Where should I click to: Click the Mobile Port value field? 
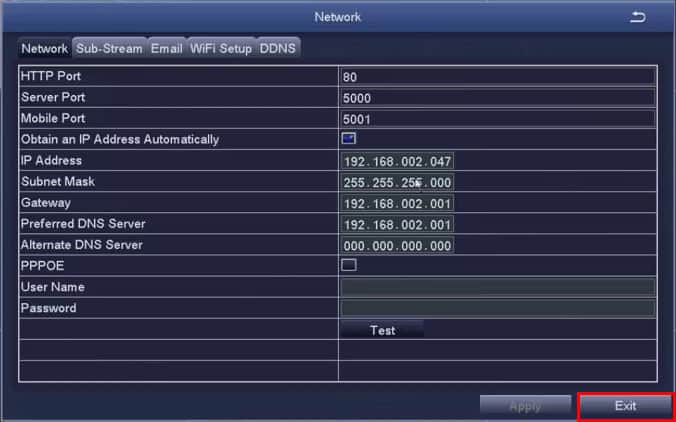click(497, 118)
